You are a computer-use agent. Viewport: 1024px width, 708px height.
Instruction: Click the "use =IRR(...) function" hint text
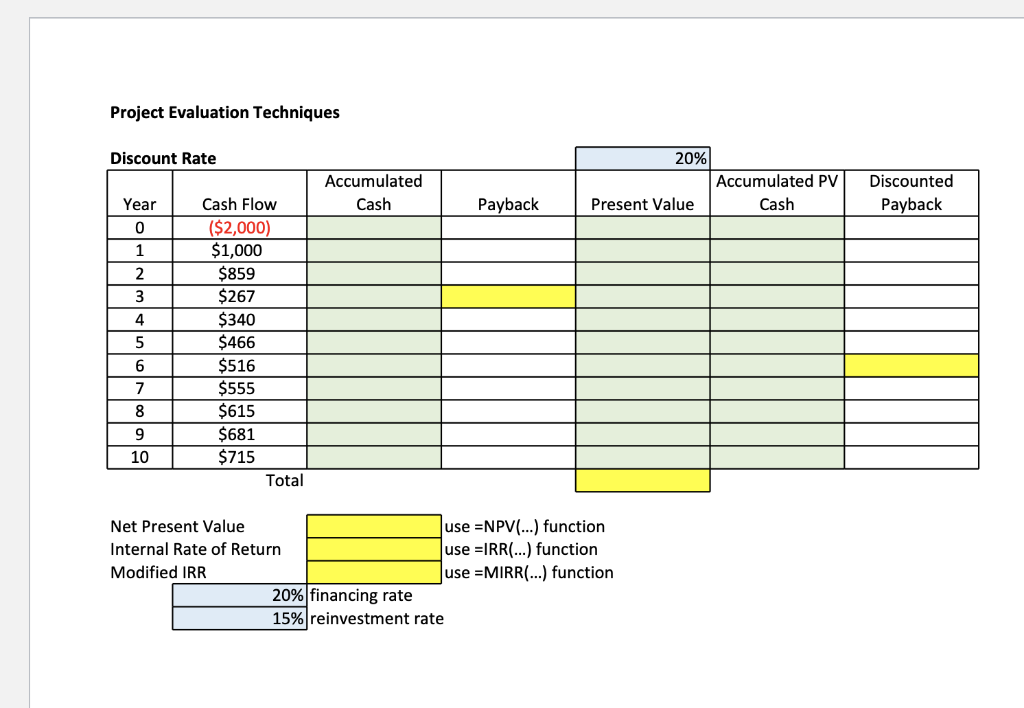[x=521, y=549]
